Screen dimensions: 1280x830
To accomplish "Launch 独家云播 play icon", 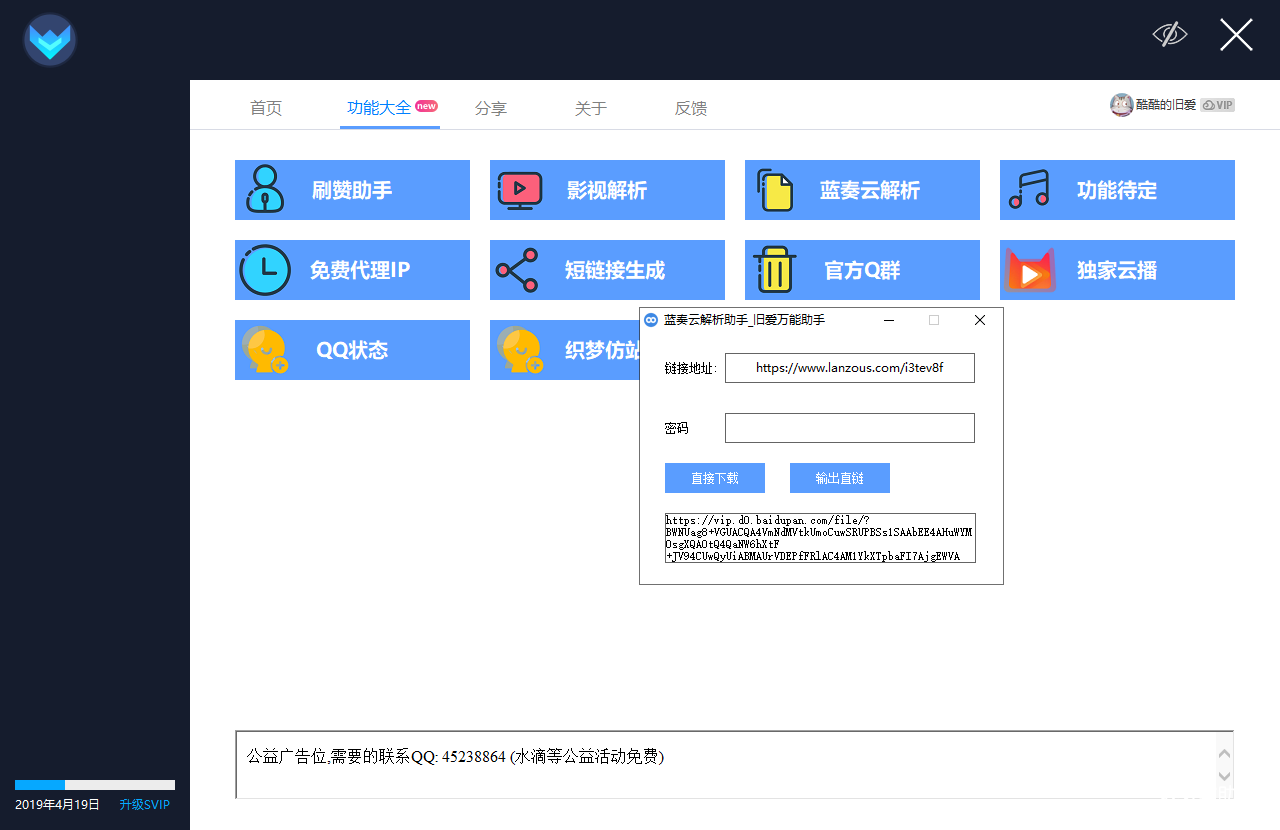I will pyautogui.click(x=1029, y=270).
